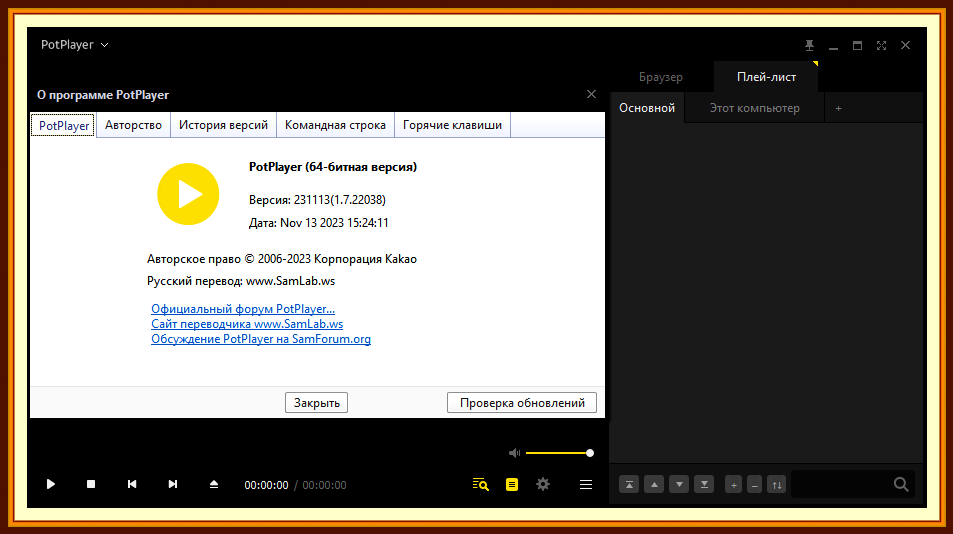Add item to playlist with plus button
Image resolution: width=953 pixels, height=534 pixels.
pos(734,485)
